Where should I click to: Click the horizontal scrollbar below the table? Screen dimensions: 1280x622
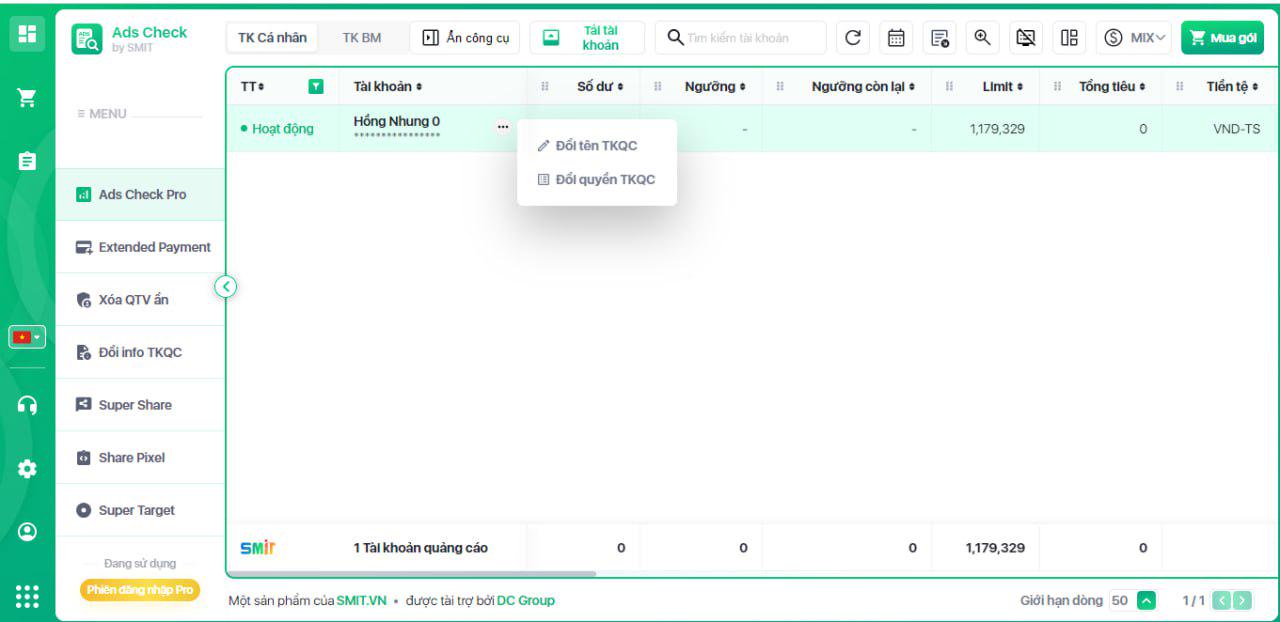412,574
